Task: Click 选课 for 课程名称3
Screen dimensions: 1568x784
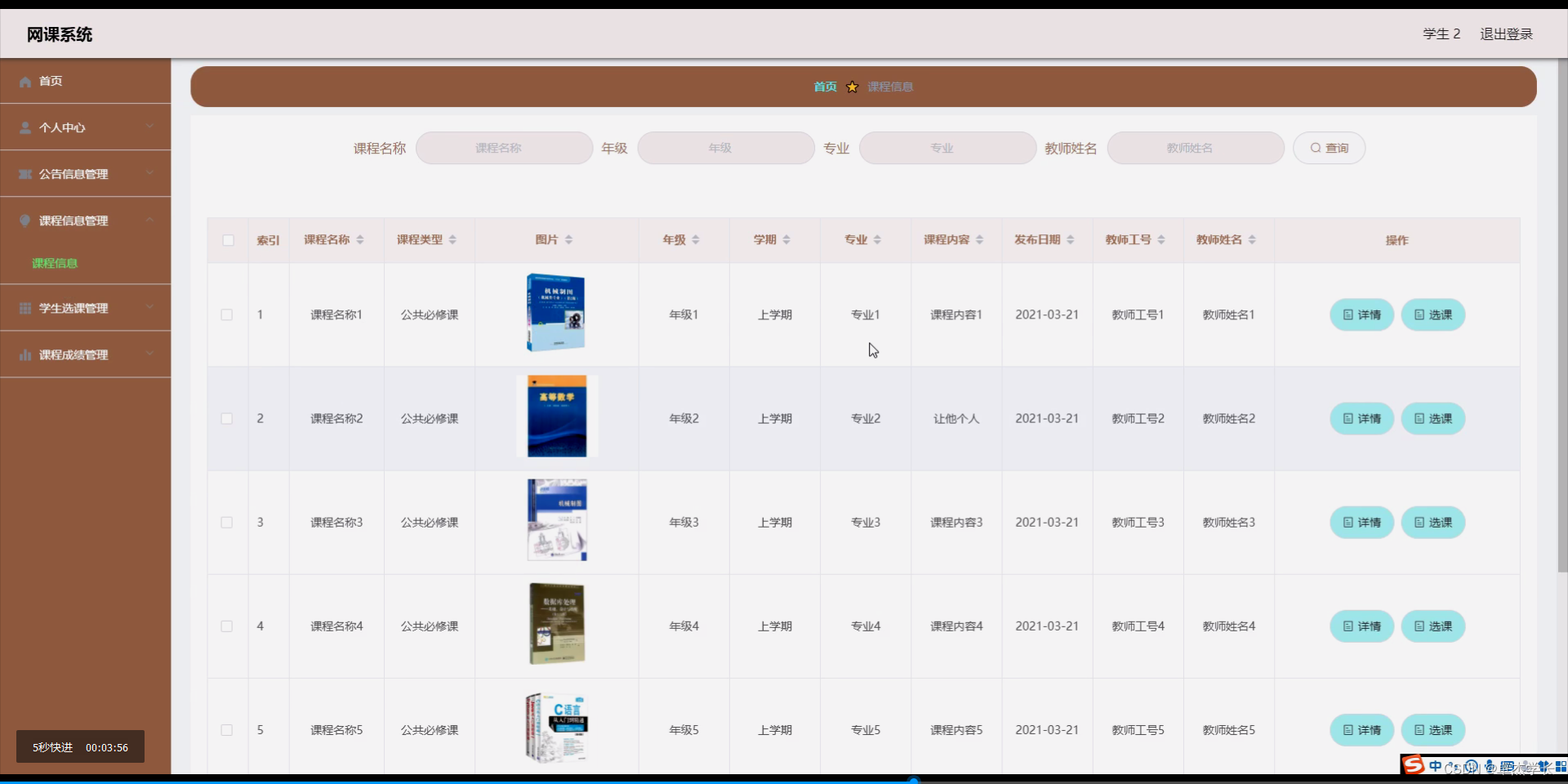Action: pyautogui.click(x=1433, y=523)
